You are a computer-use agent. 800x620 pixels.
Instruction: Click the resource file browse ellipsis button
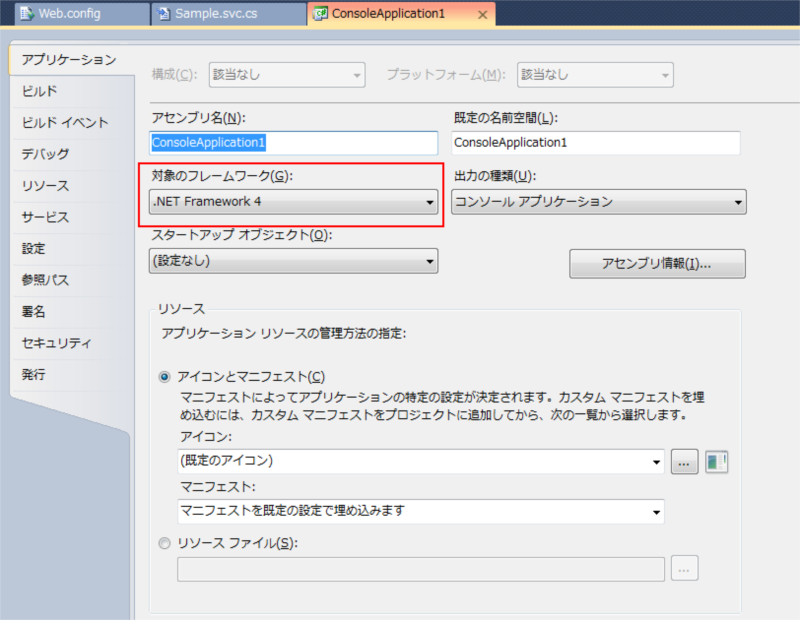tap(684, 568)
